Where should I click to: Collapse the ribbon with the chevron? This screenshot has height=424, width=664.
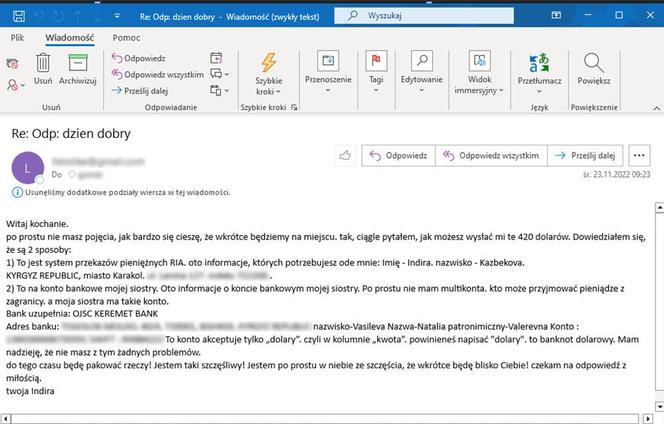click(656, 108)
